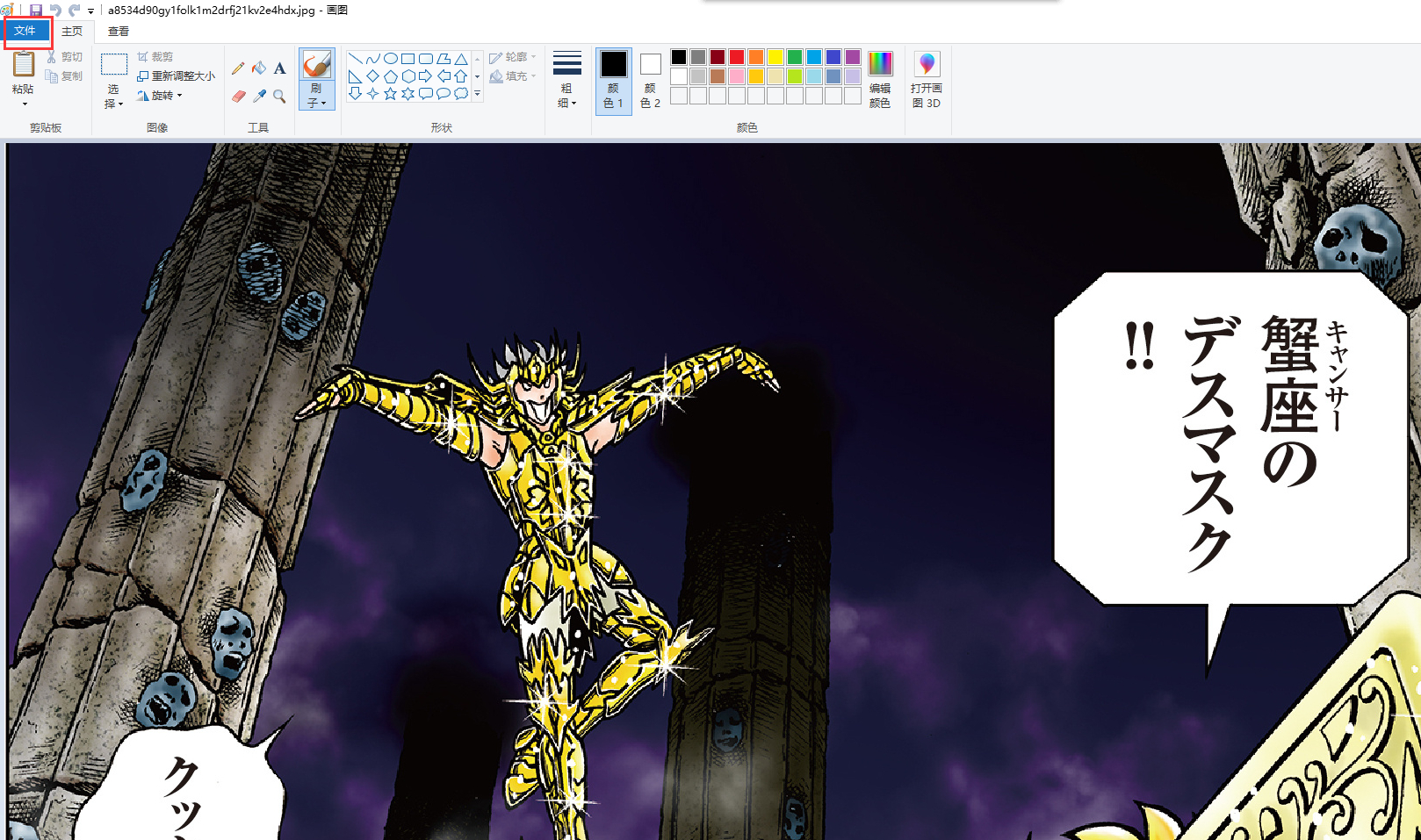Select the Pentagon shape
Screen dimensions: 1421x840
click(391, 76)
